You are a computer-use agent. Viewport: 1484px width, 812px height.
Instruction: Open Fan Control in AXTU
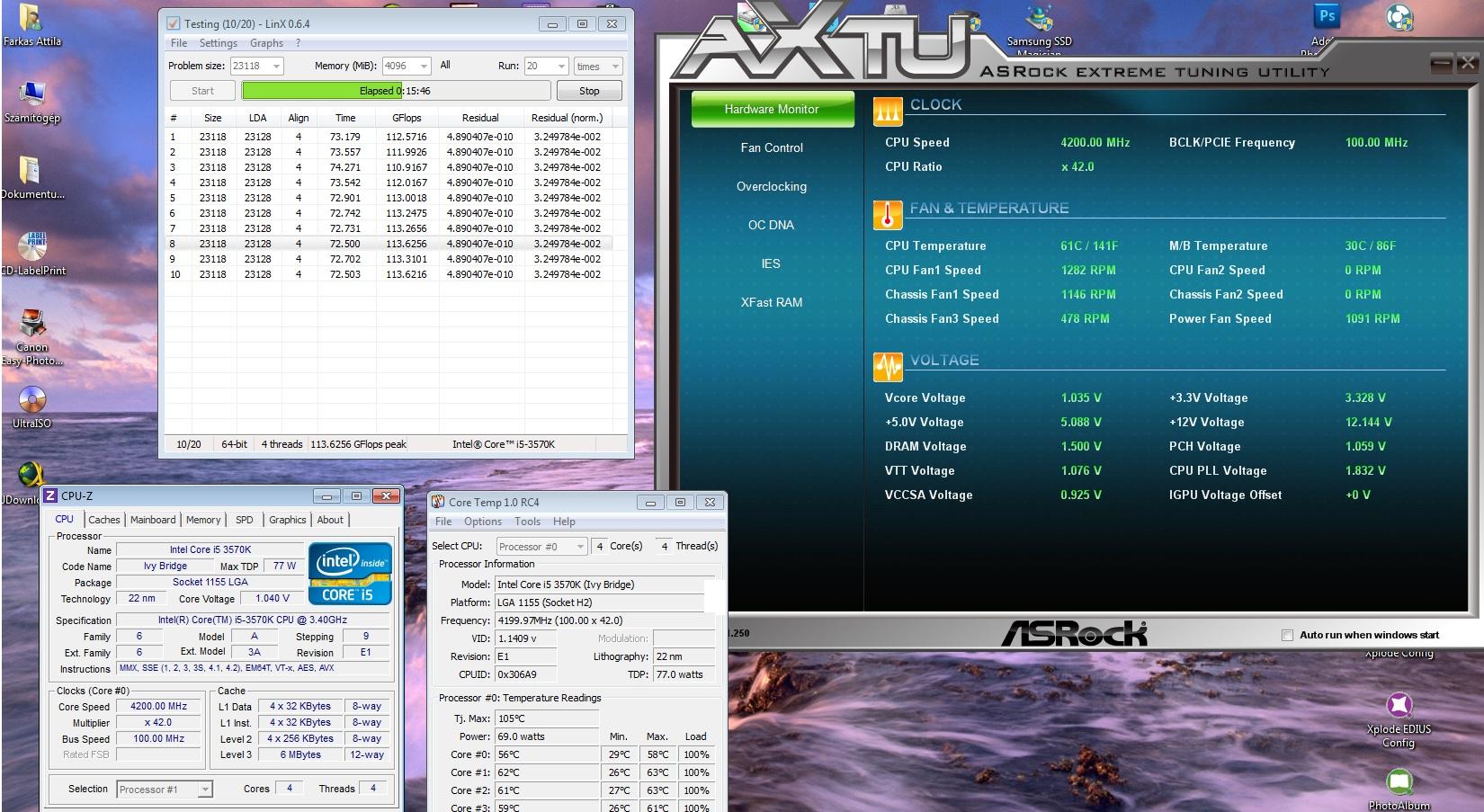[772, 147]
